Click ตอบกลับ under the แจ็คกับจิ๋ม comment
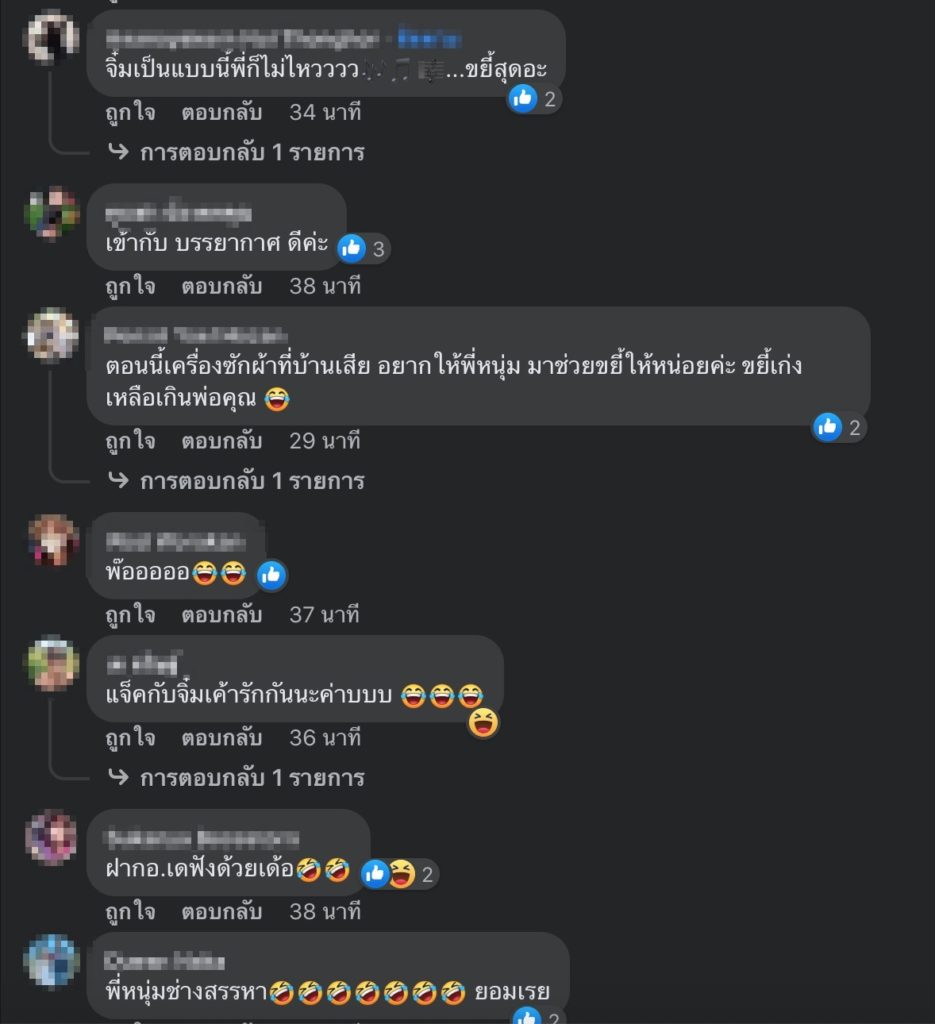 222,738
